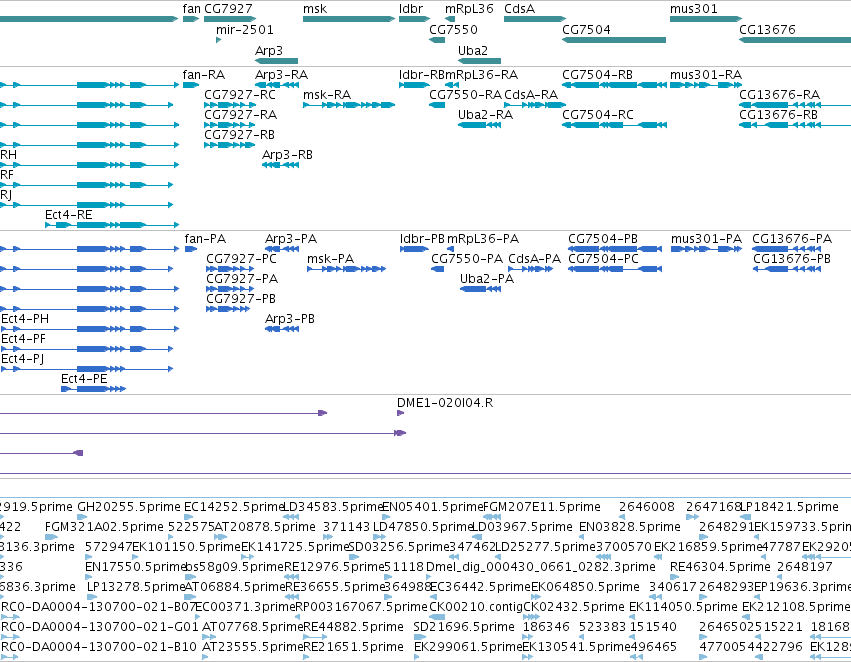Image resolution: width=851 pixels, height=662 pixels.
Task: Open the CG7504-RB transcript label
Action: (x=598, y=74)
